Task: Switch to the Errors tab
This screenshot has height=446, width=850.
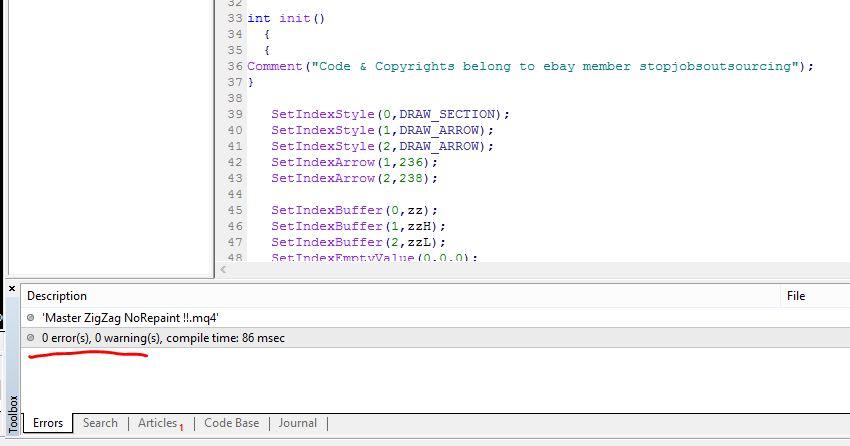Action: coord(48,423)
